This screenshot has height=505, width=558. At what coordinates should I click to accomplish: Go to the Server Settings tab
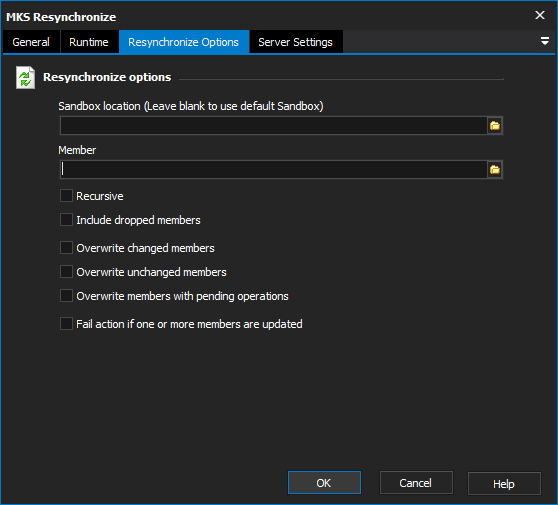[x=296, y=42]
